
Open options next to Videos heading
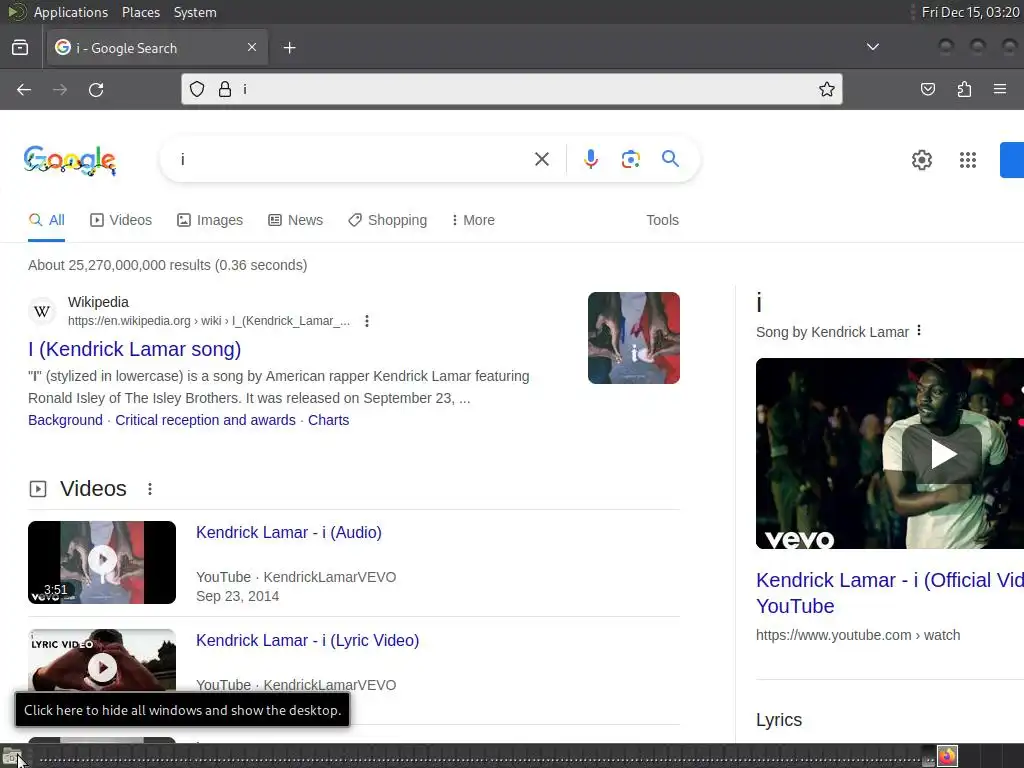coord(150,489)
